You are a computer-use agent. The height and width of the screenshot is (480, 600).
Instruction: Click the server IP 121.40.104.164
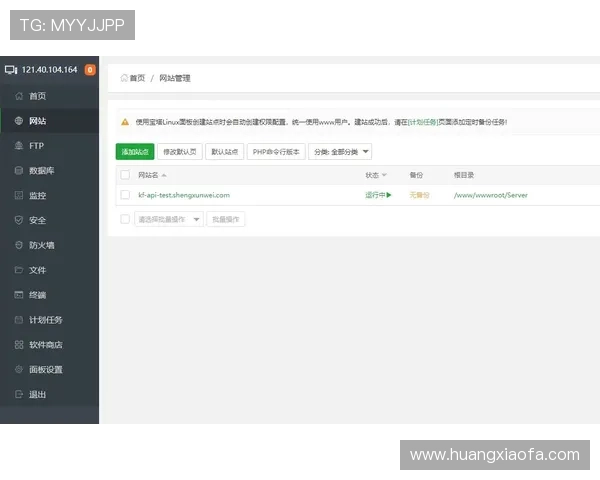(49, 70)
